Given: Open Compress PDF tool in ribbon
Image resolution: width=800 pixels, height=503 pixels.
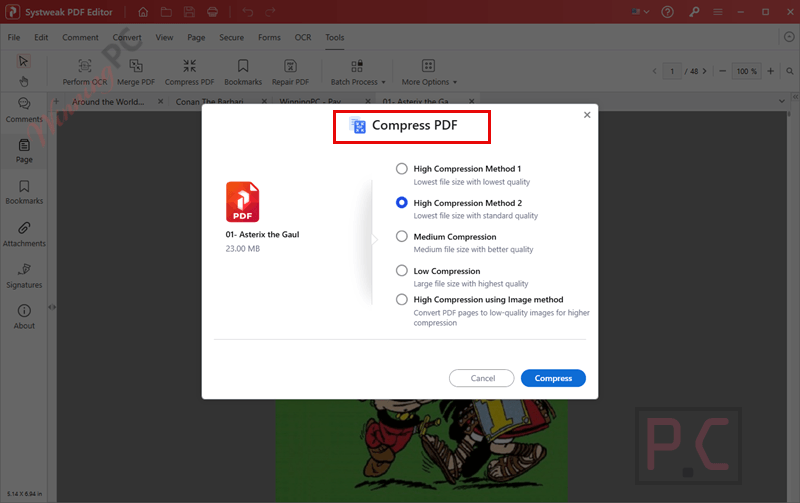Looking at the screenshot, I should [189, 72].
